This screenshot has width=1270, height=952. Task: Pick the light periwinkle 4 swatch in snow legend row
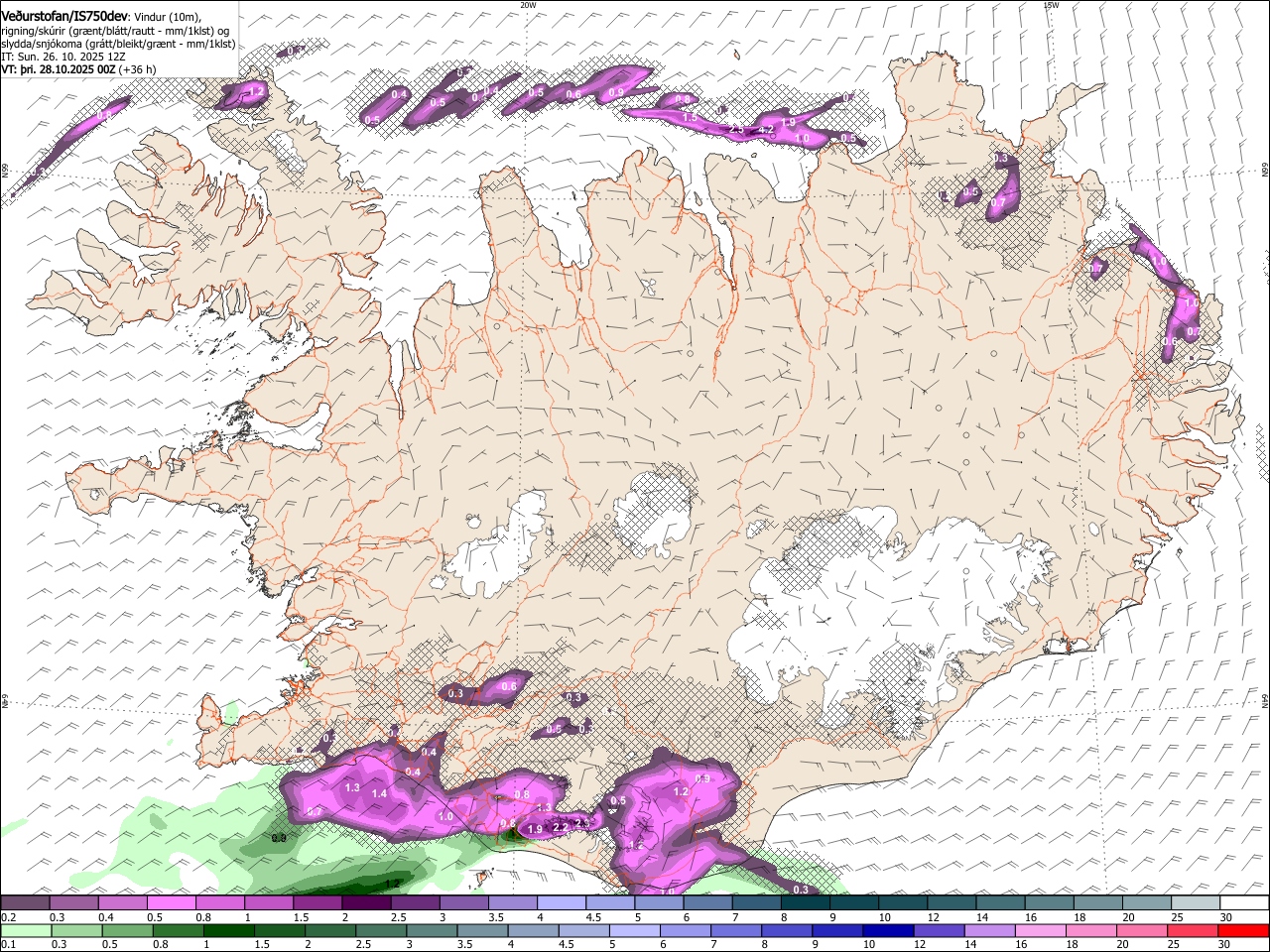pyautogui.click(x=562, y=902)
